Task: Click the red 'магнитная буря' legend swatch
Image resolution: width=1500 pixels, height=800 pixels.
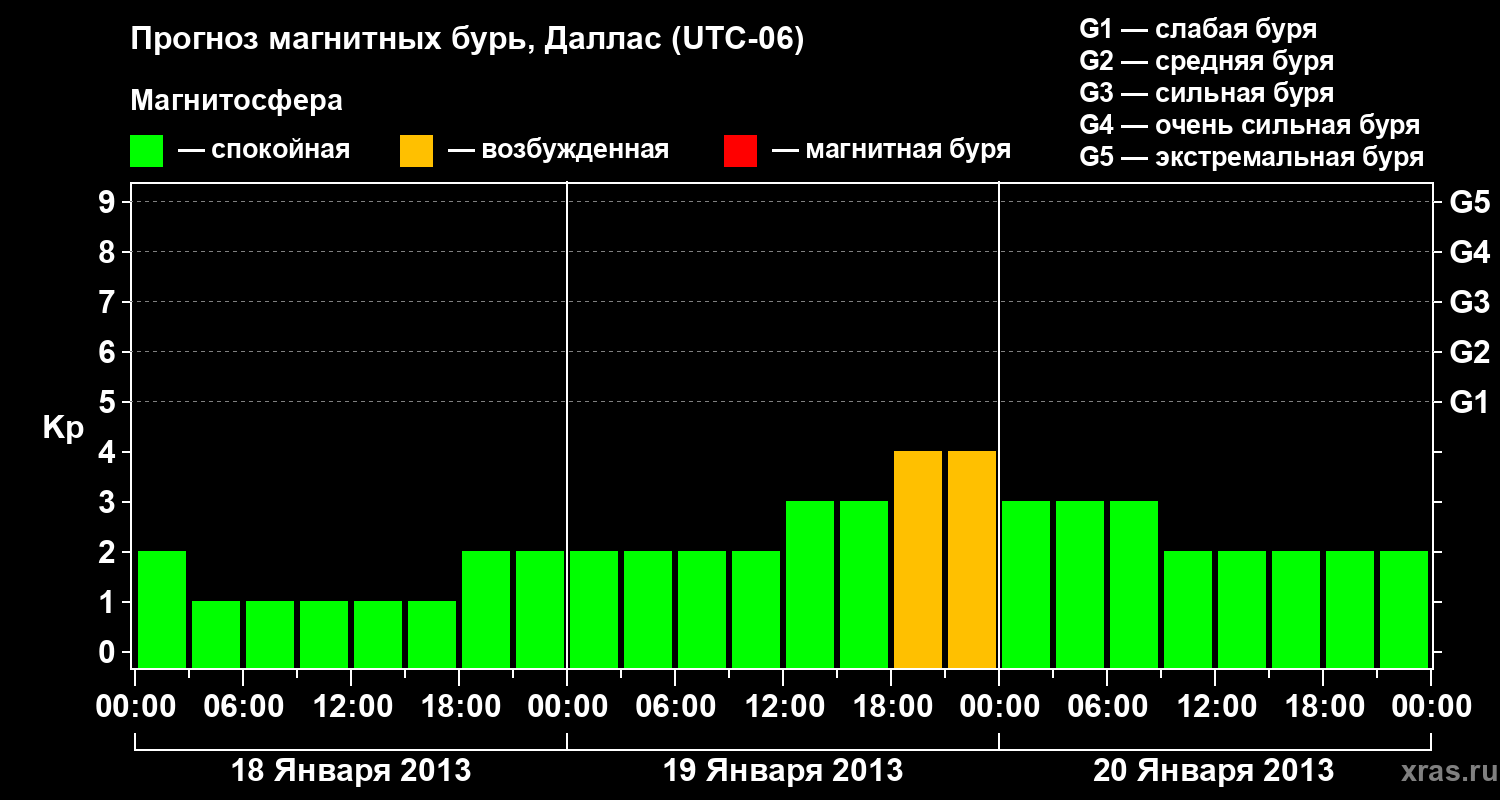Action: pyautogui.click(x=740, y=151)
